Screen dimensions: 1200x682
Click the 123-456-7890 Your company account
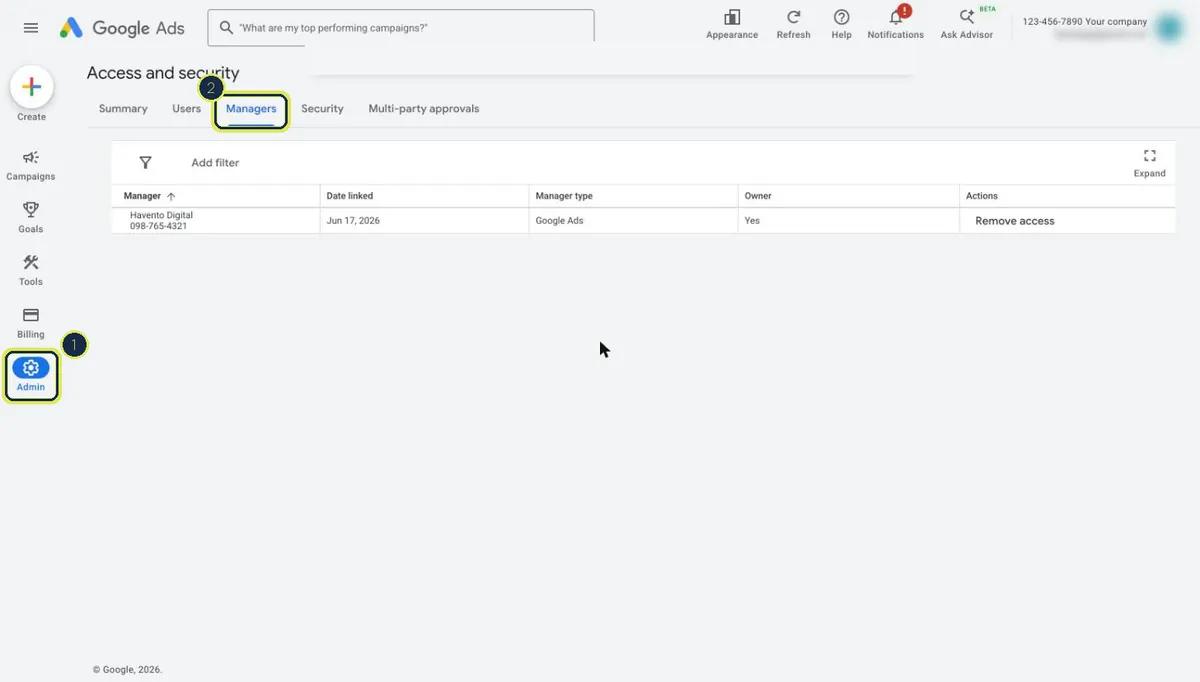click(1085, 22)
